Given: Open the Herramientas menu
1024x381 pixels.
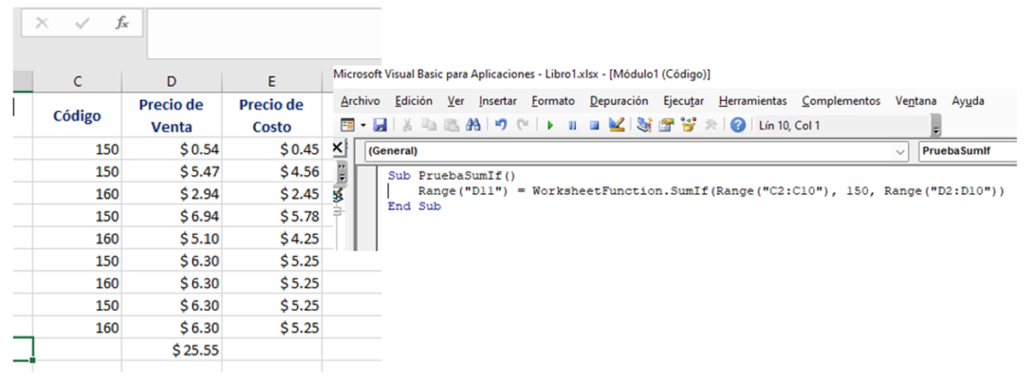Looking at the screenshot, I should point(753,101).
